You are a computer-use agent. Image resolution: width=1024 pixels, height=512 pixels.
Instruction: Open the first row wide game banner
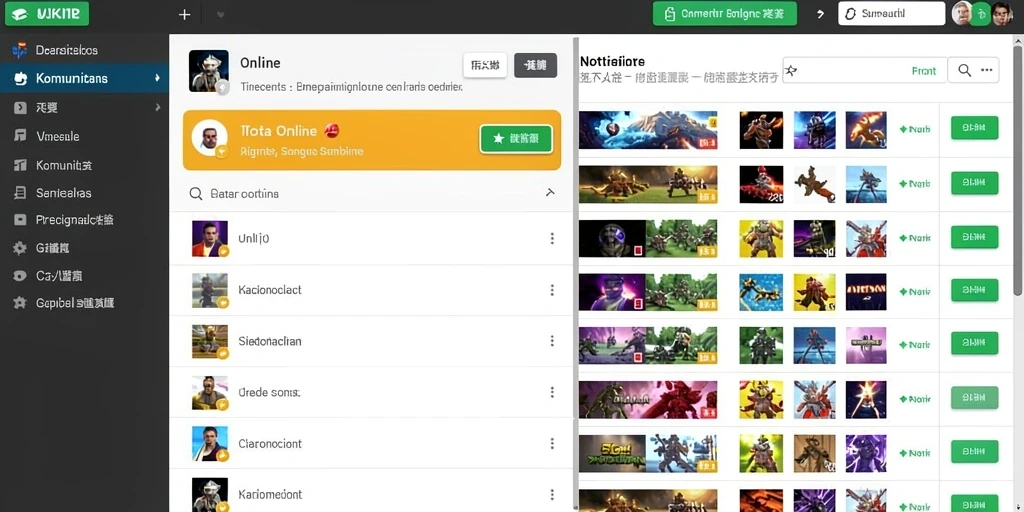(648, 129)
